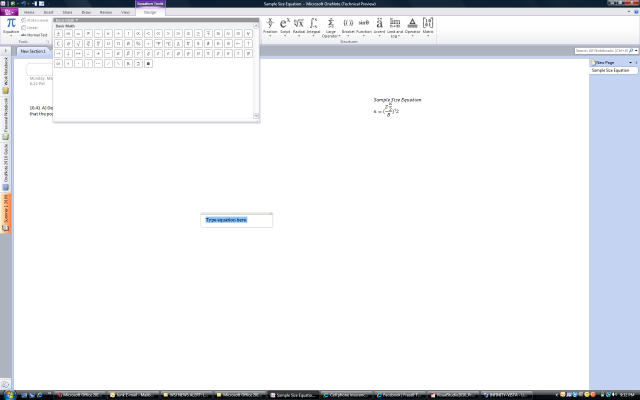Insert the division sign symbol

pyautogui.click(x=118, y=33)
